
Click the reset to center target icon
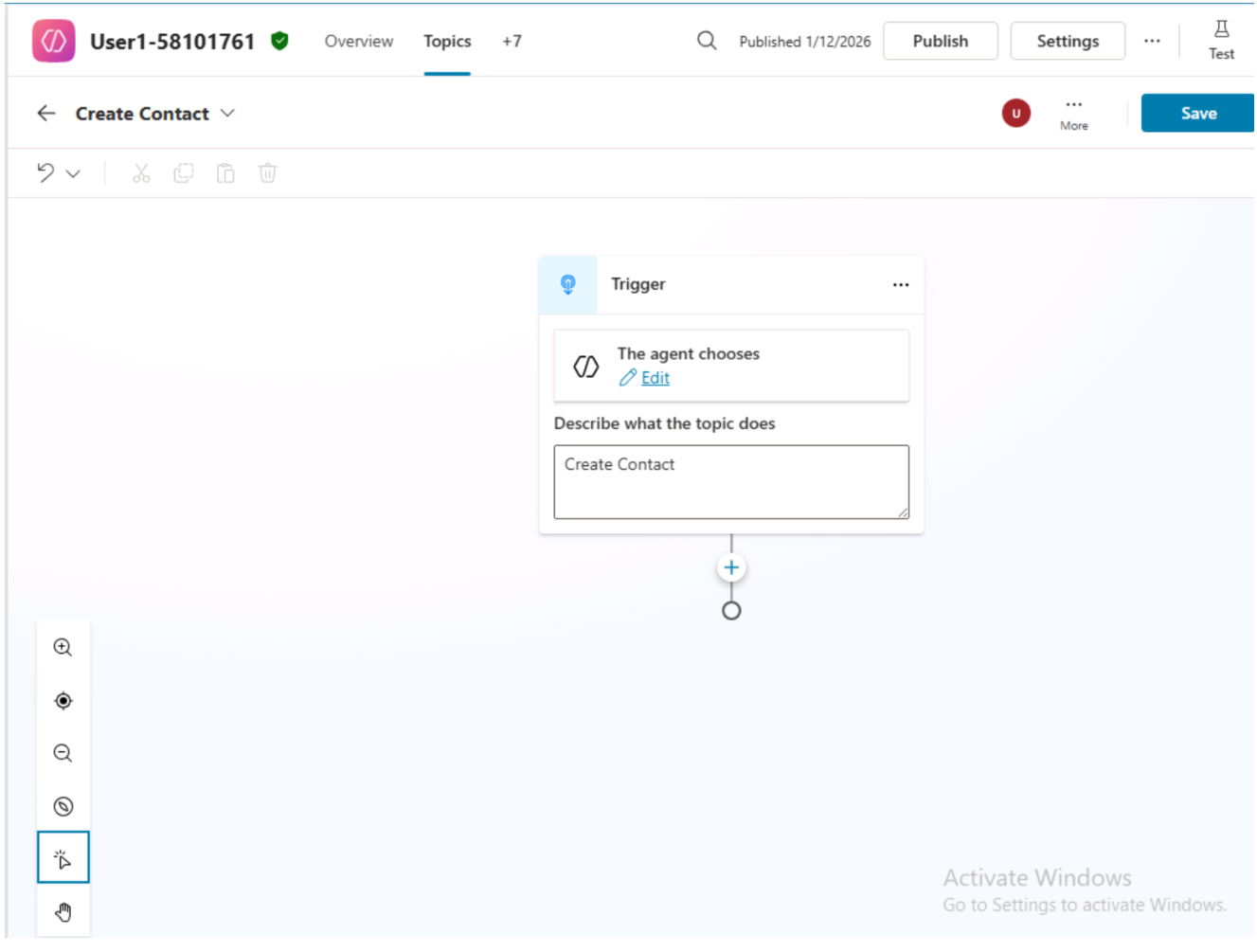(63, 701)
